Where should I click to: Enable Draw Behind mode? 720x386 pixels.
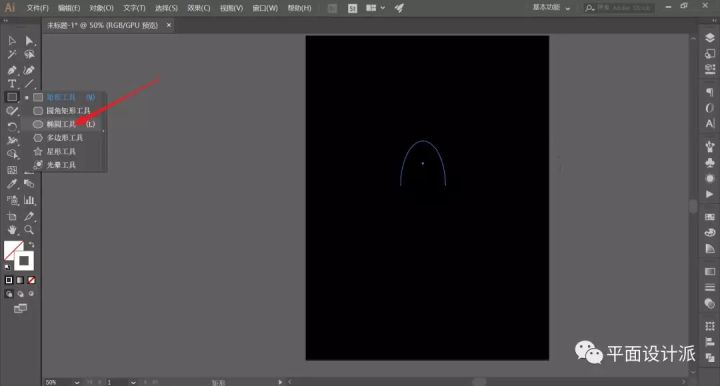coord(20,294)
